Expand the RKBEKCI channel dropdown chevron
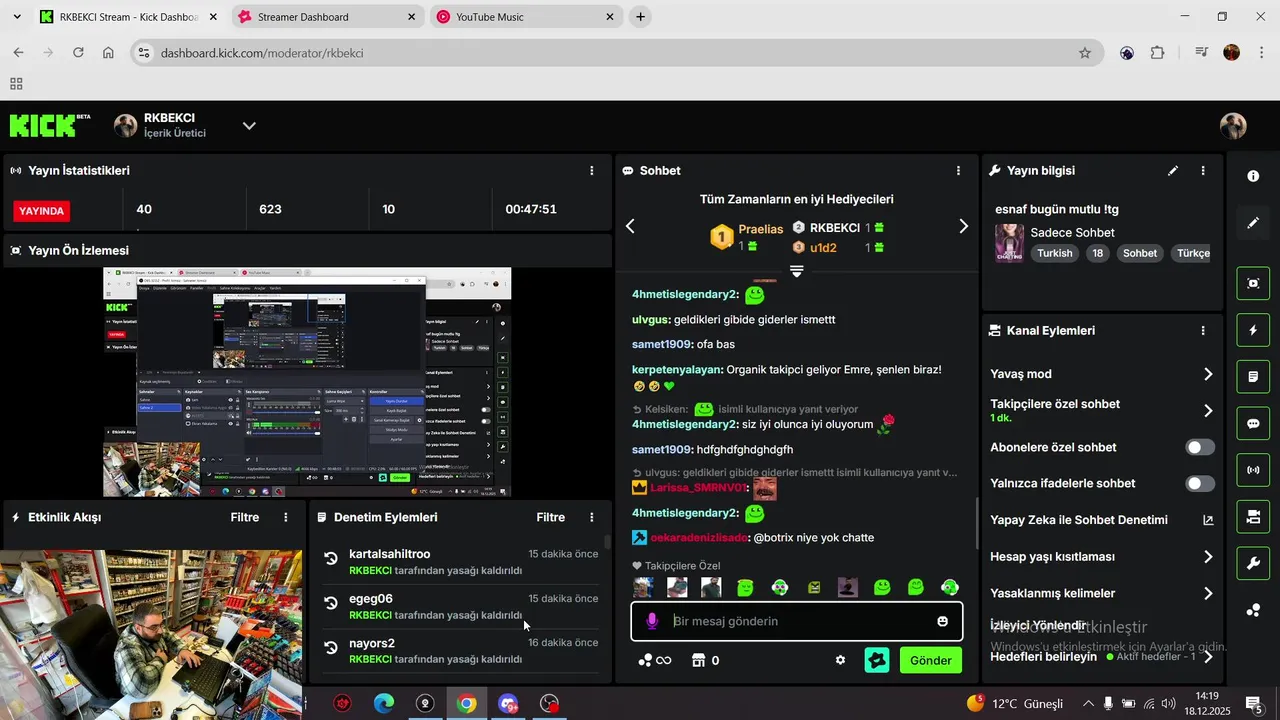1280x720 pixels. [249, 126]
